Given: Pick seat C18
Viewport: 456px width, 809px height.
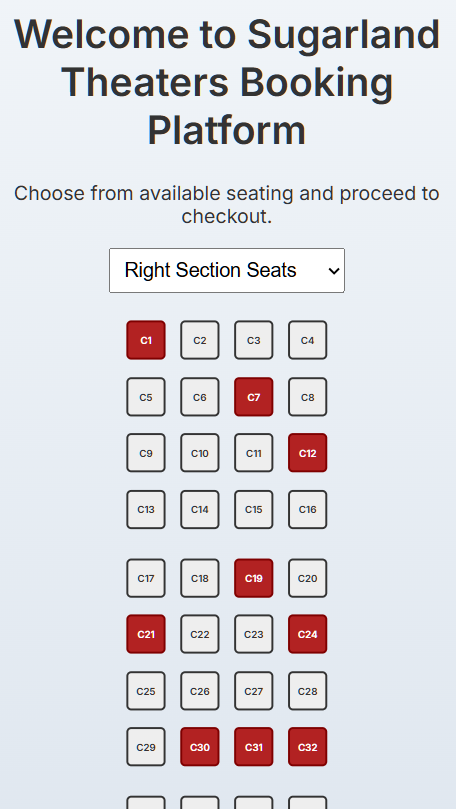Looking at the screenshot, I should tap(200, 578).
